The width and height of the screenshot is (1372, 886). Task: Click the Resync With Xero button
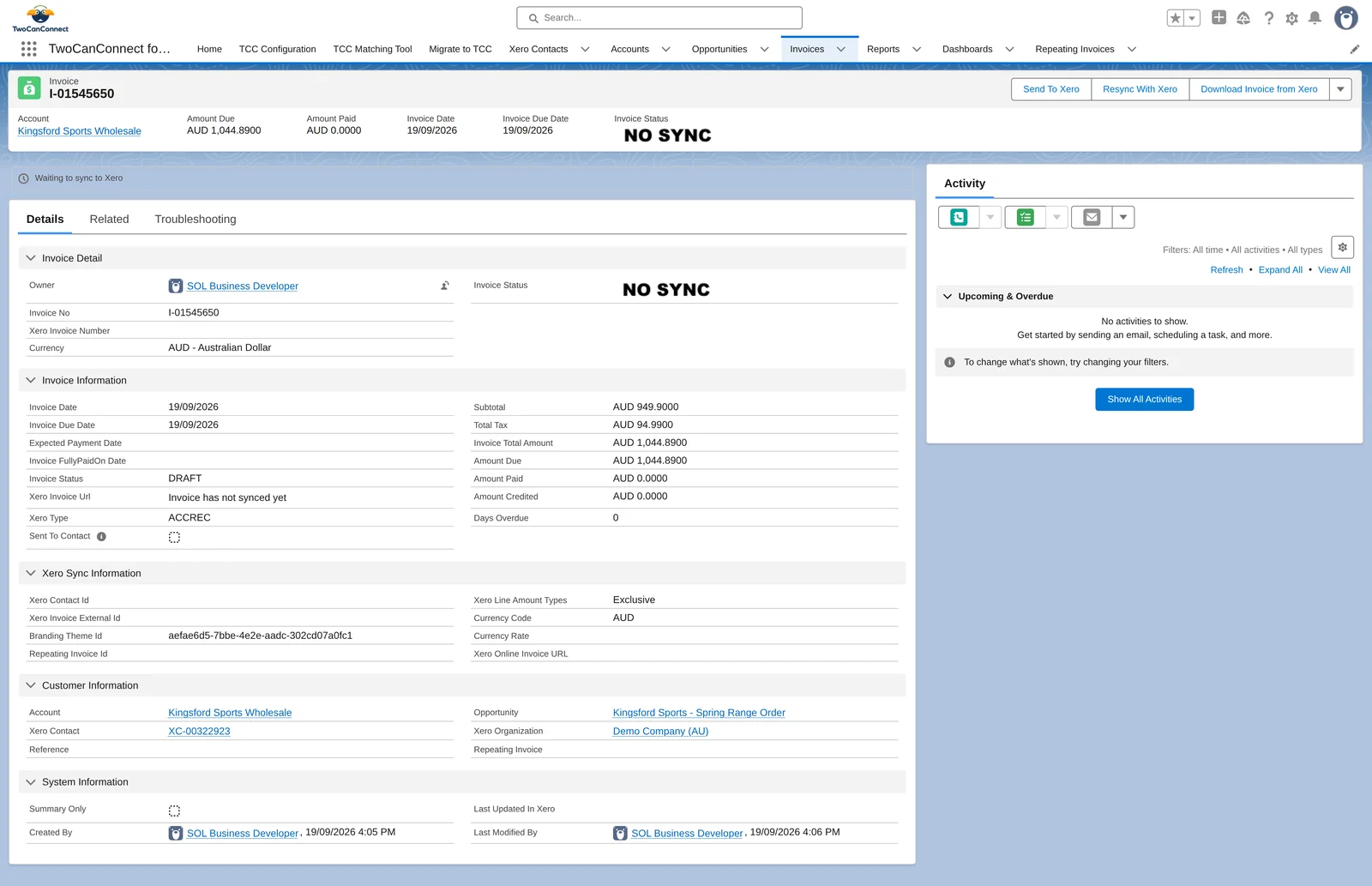coord(1140,89)
